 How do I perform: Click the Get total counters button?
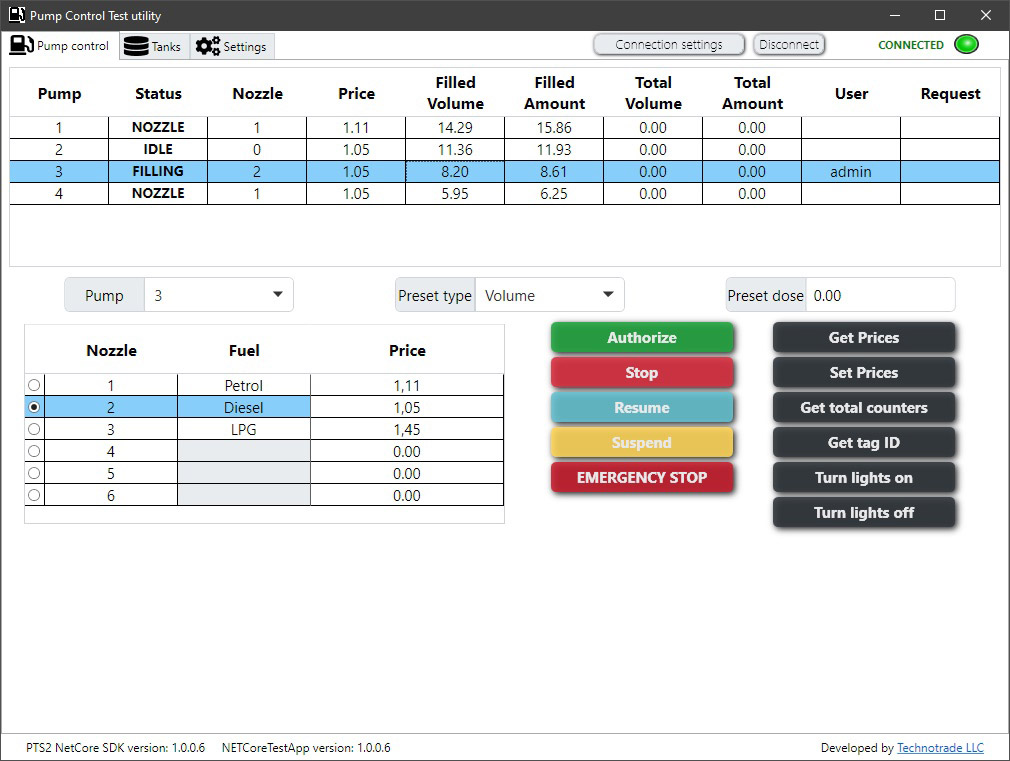coord(864,408)
